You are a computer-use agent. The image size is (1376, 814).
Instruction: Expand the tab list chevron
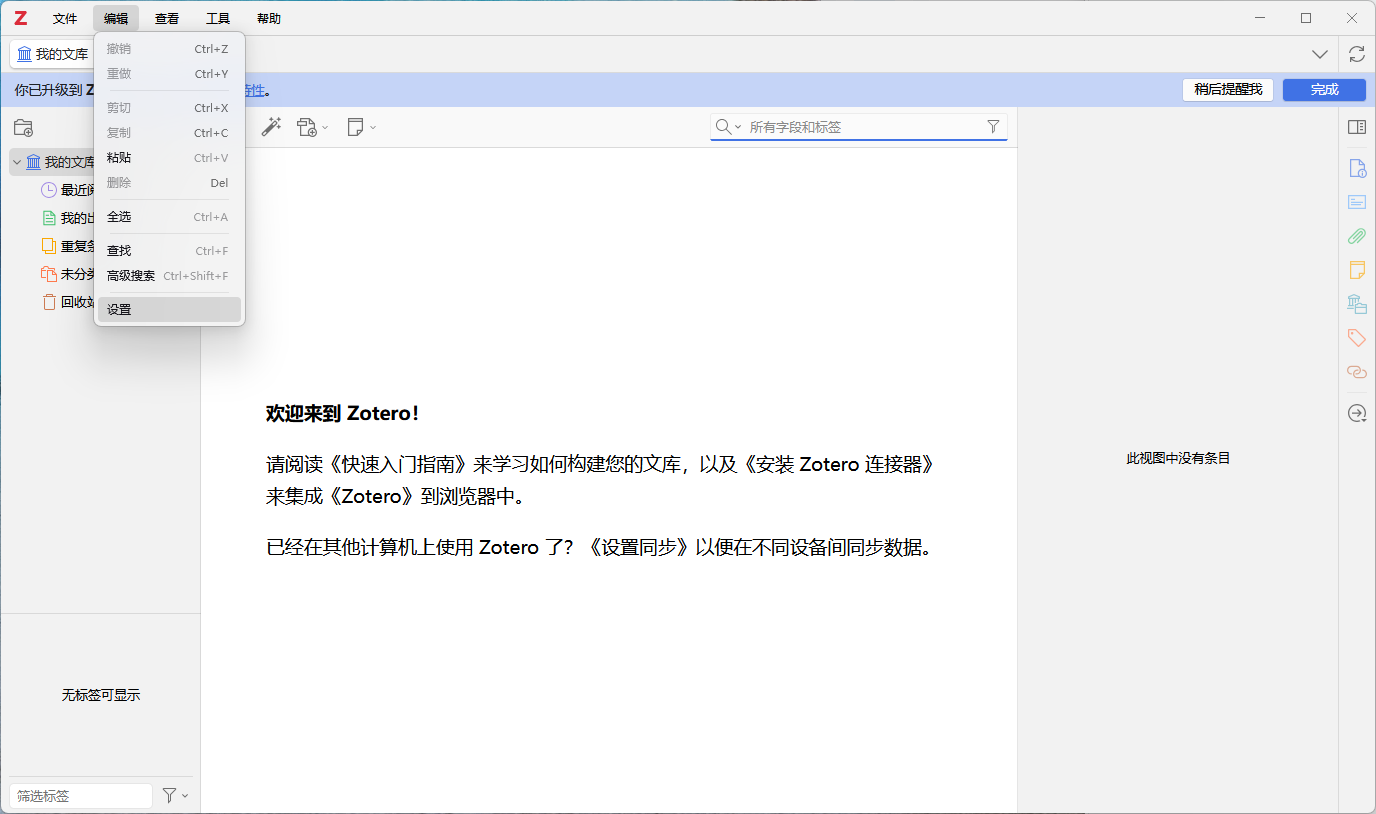(x=1320, y=54)
